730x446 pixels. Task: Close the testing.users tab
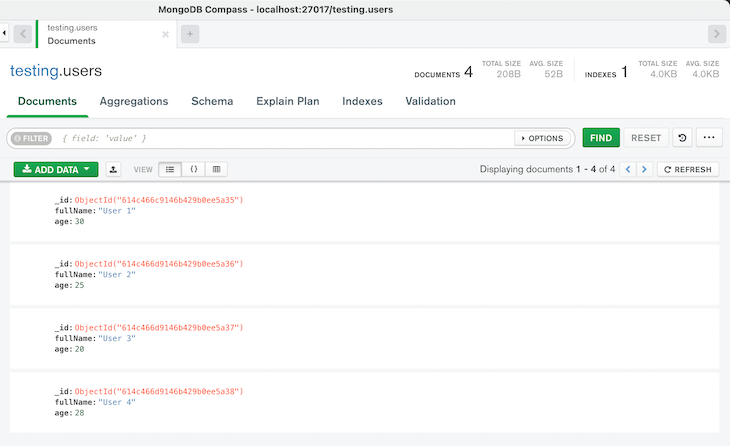[165, 34]
